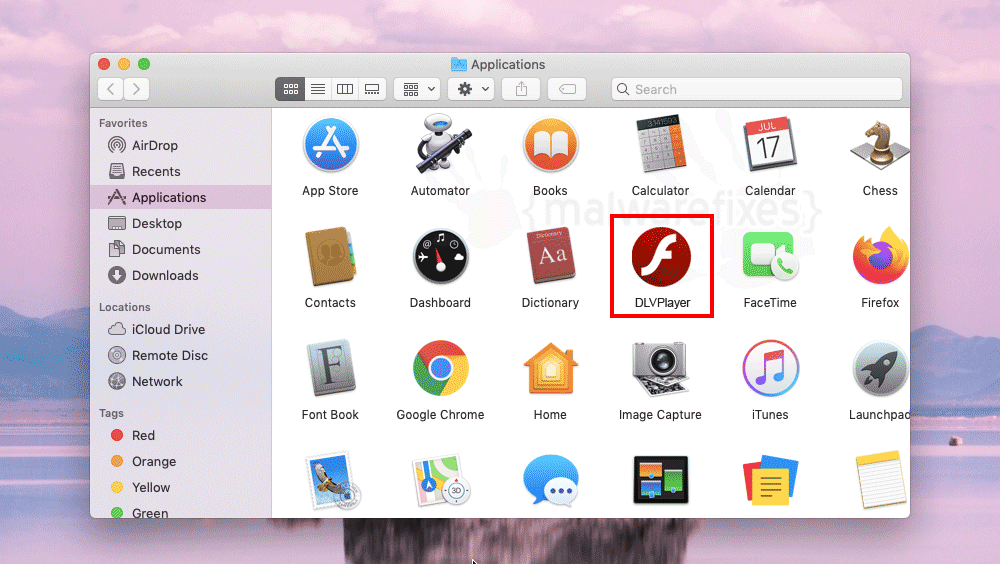Open the group-by arrangement dropdown
Screen dimensions: 1000x564
click(x=418, y=89)
